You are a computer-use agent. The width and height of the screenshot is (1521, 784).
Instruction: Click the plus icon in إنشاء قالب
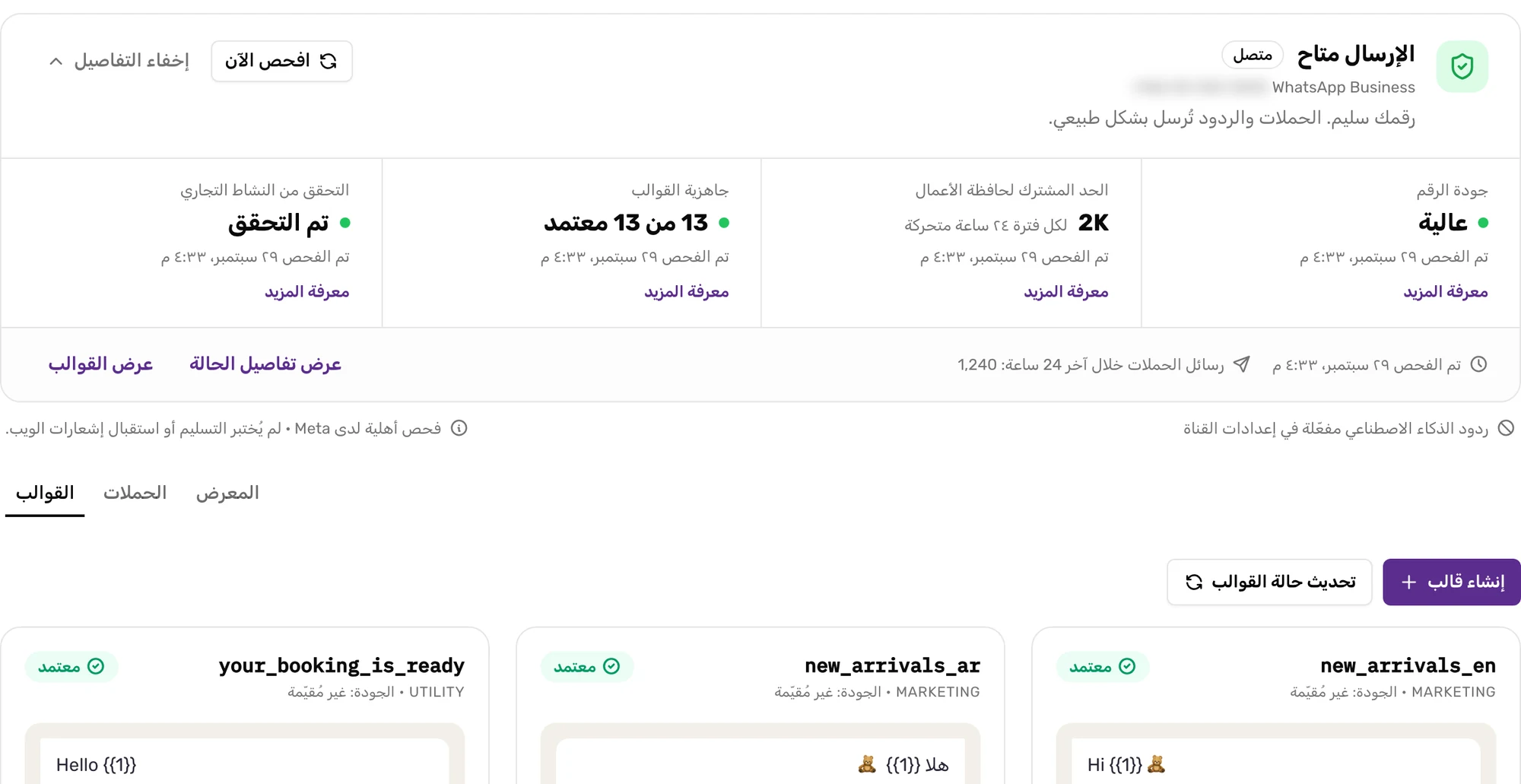pyautogui.click(x=1408, y=582)
